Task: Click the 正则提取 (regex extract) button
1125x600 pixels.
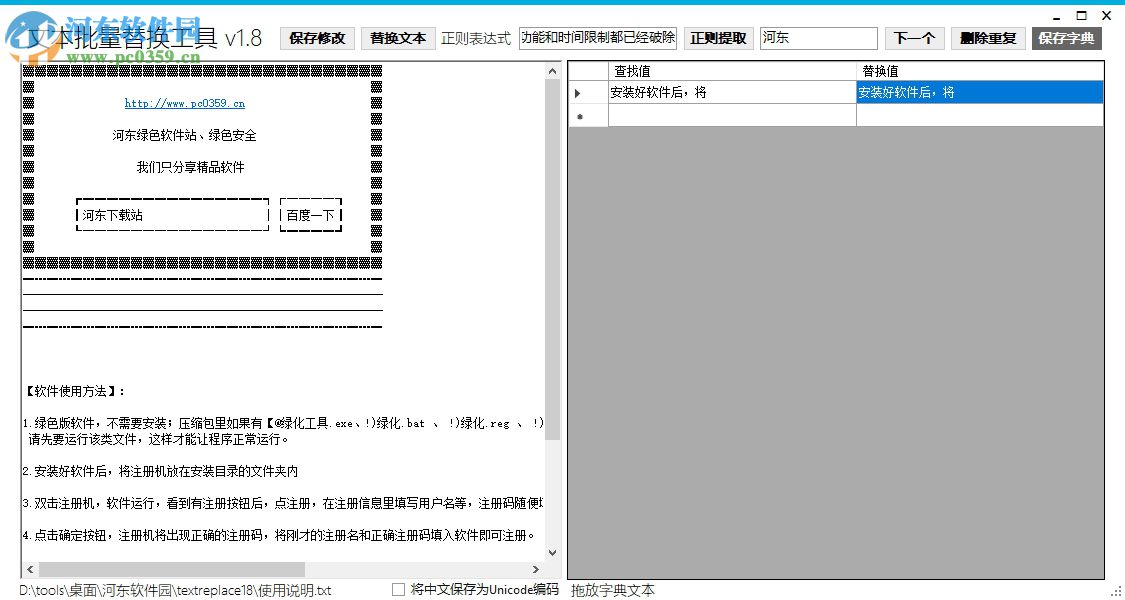Action: pyautogui.click(x=717, y=38)
